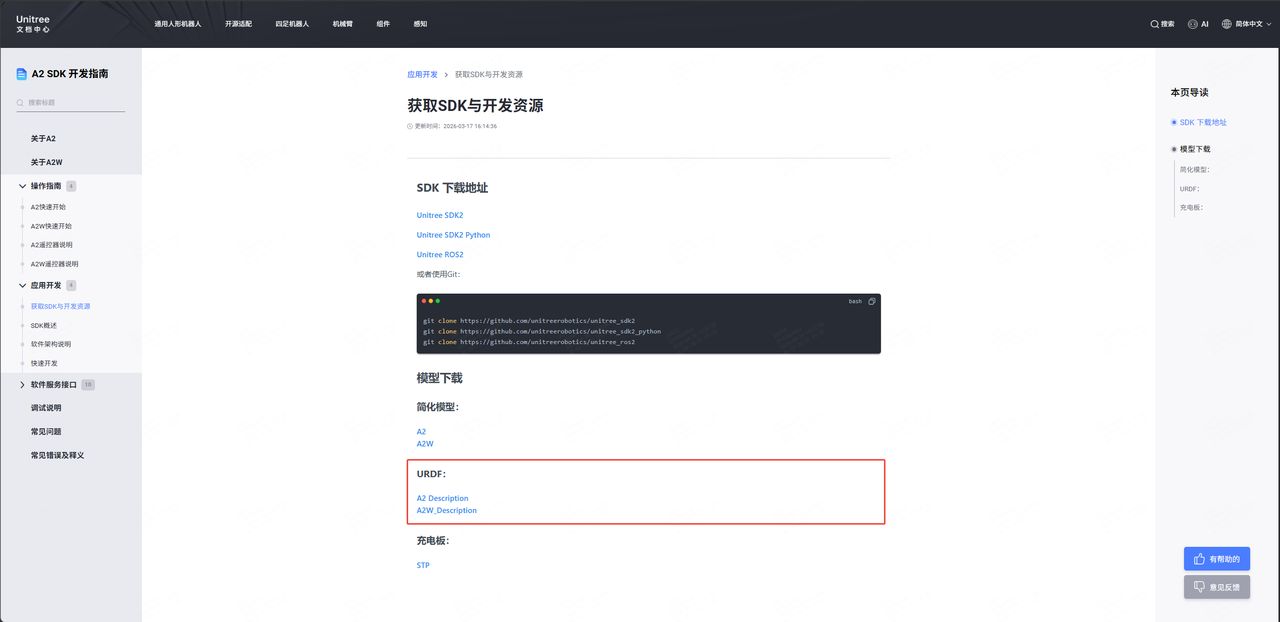Download the STP charging board file
Image resolution: width=1280 pixels, height=622 pixels.
pos(423,565)
